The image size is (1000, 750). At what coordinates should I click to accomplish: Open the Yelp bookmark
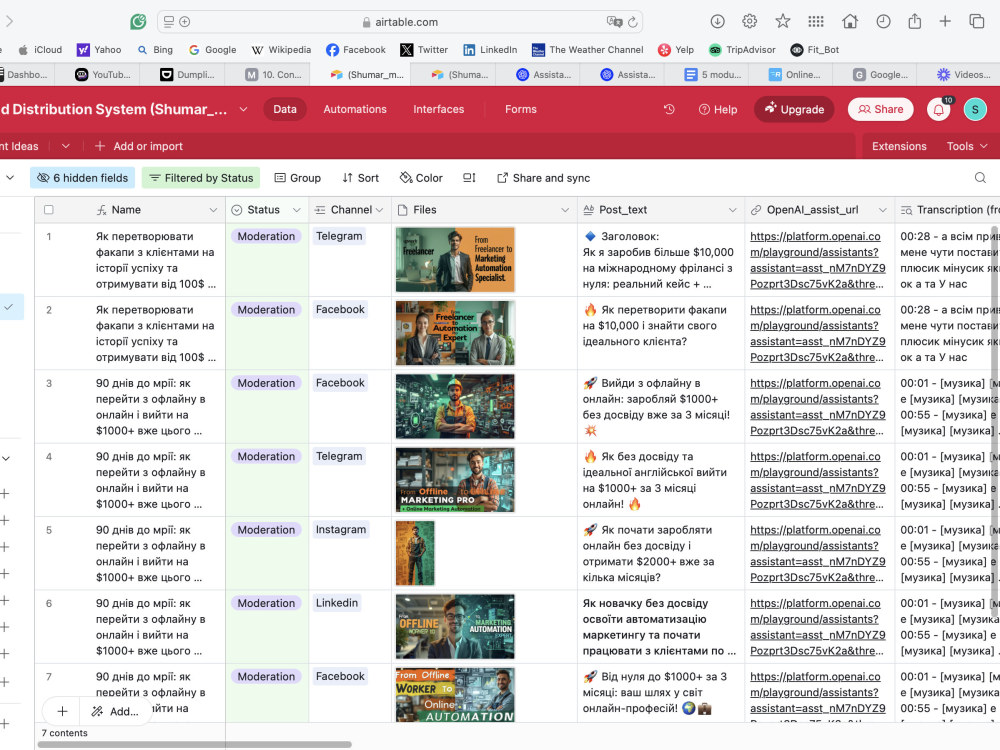tap(676, 50)
